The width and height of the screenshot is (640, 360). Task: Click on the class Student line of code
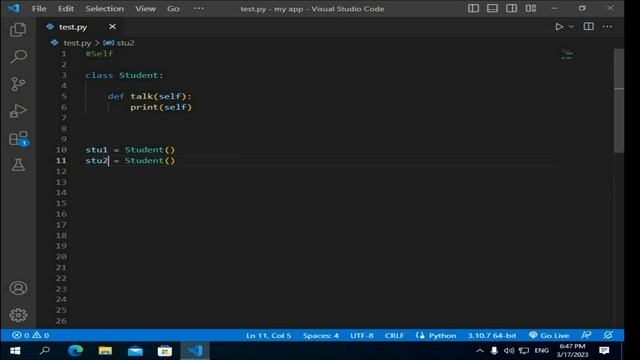click(124, 75)
